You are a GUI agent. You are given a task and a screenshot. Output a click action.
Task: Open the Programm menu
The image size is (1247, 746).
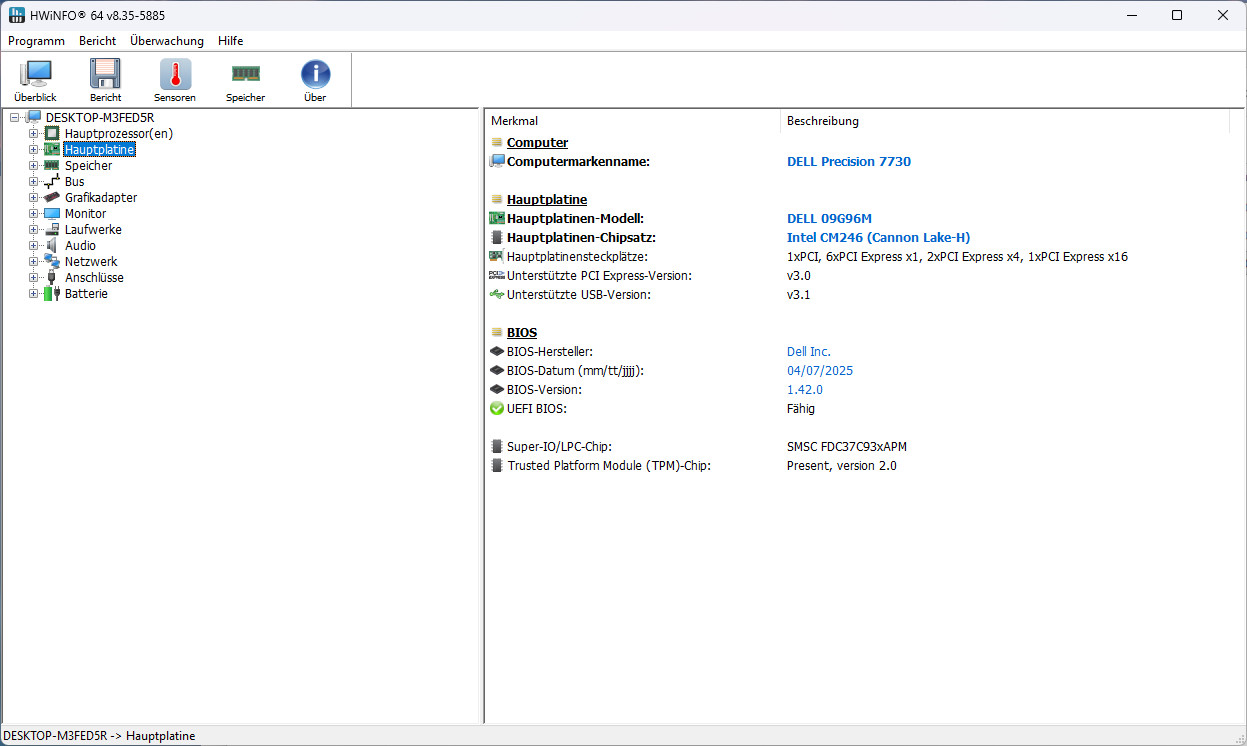point(37,41)
